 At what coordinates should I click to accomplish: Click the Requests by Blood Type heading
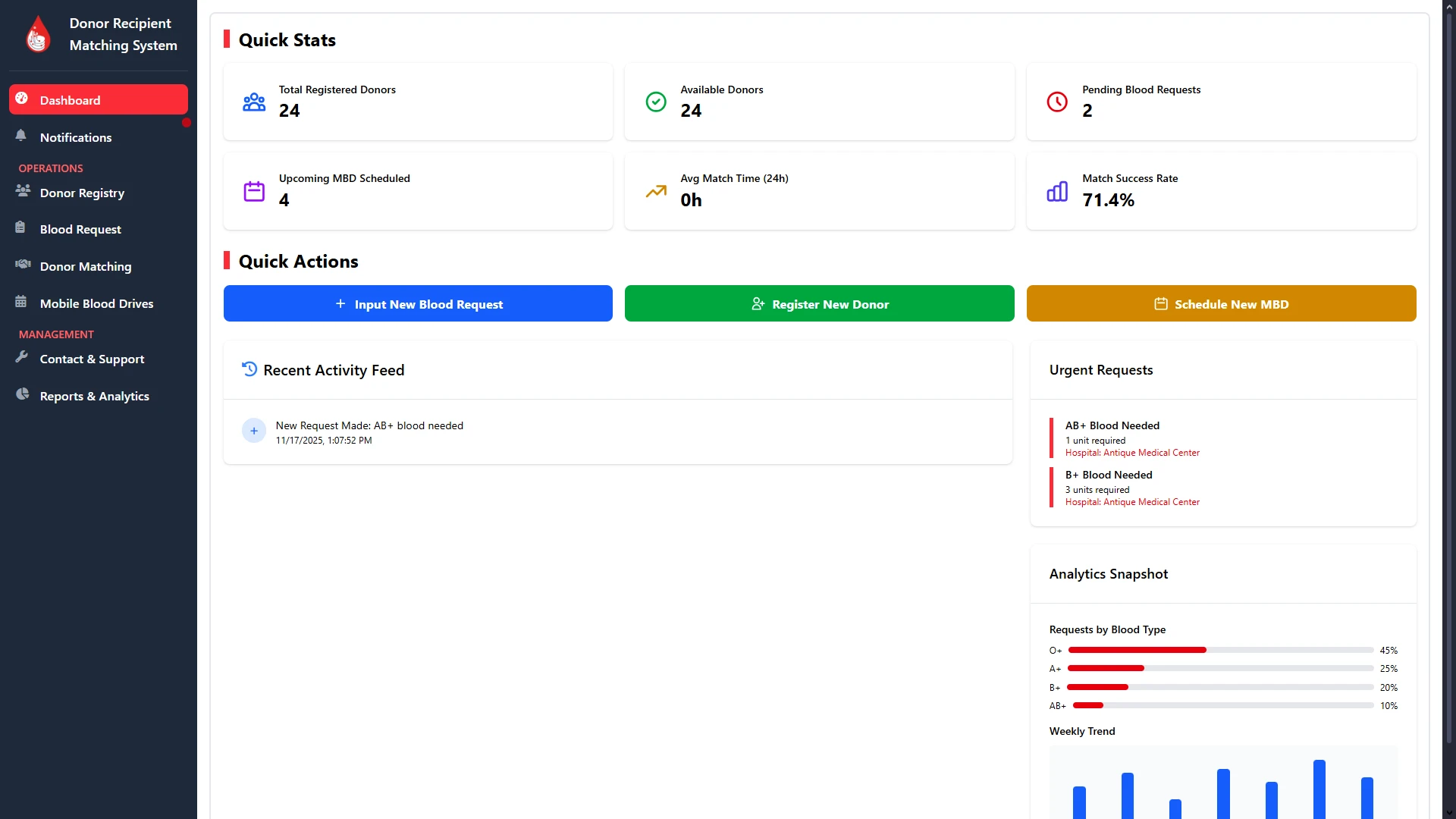click(1107, 629)
